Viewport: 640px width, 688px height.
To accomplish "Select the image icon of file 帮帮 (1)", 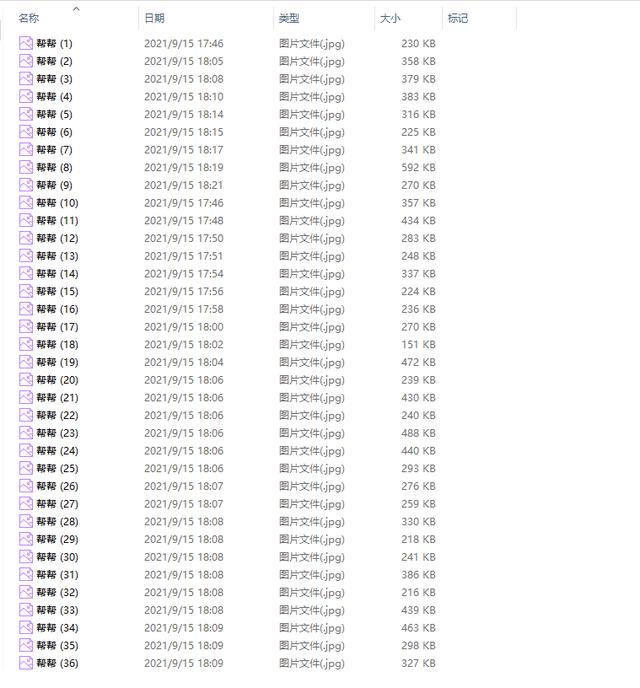I will (x=26, y=43).
